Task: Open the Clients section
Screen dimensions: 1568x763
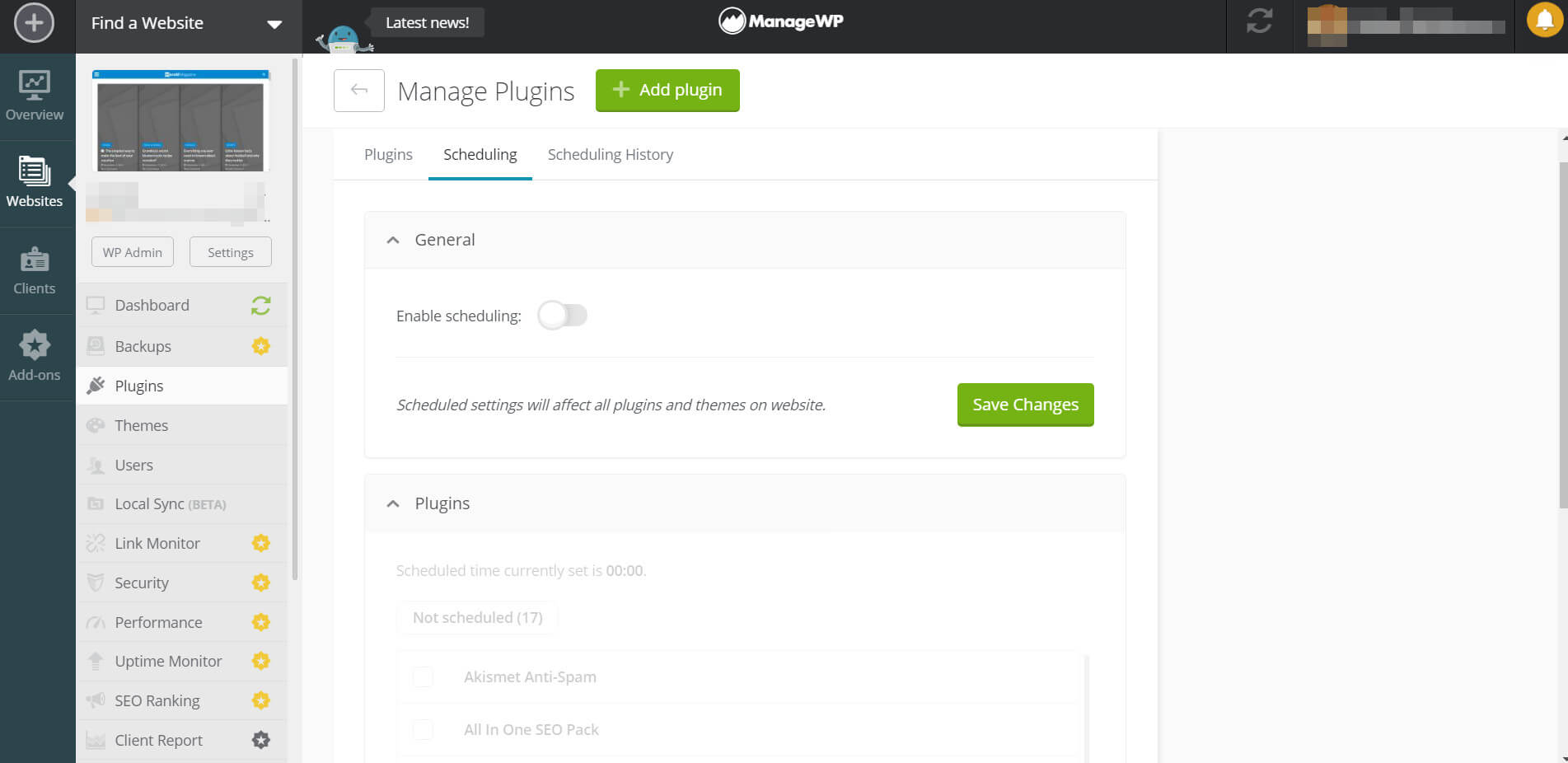Action: point(35,270)
